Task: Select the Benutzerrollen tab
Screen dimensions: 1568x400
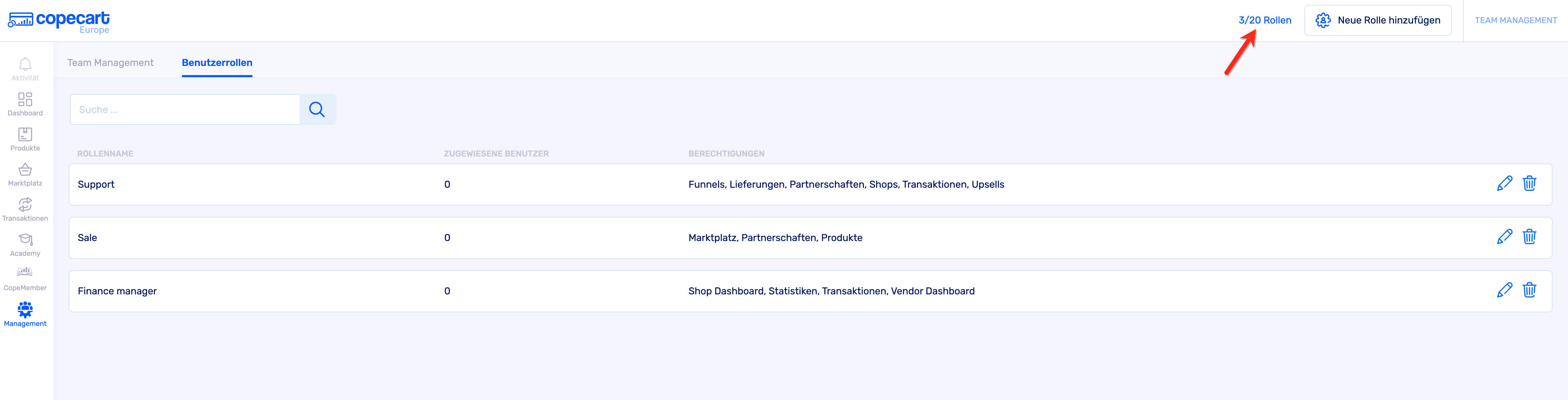Action: 217,63
